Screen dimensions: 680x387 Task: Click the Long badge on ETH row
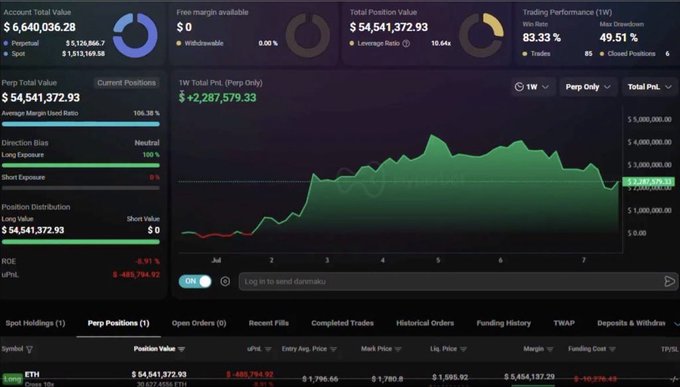click(x=12, y=379)
